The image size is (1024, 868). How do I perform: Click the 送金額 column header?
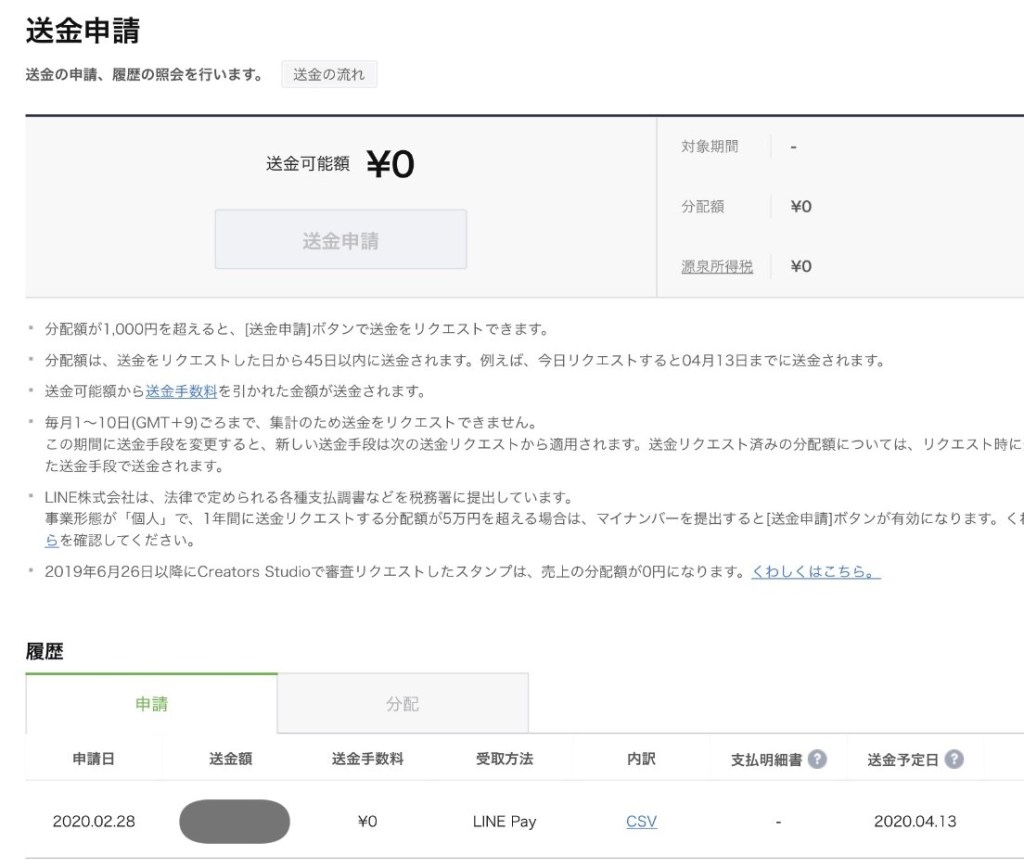[x=230, y=759]
